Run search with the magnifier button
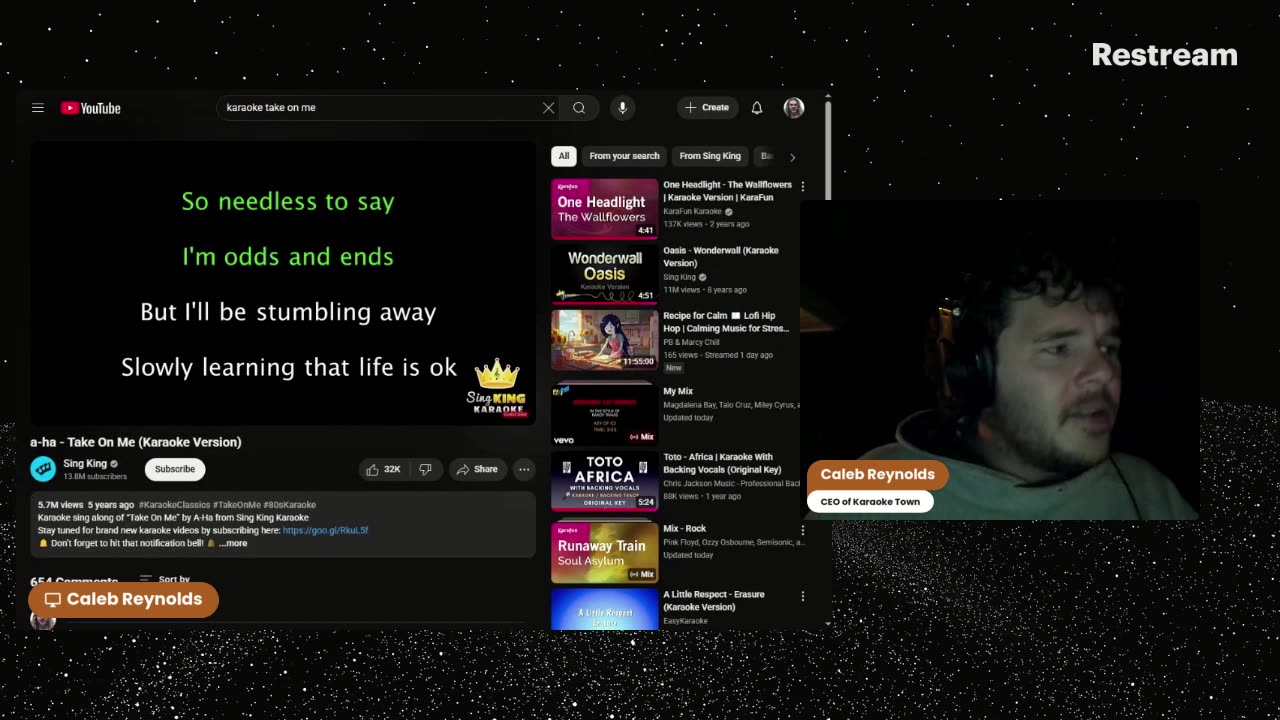1280x720 pixels. pos(579,108)
